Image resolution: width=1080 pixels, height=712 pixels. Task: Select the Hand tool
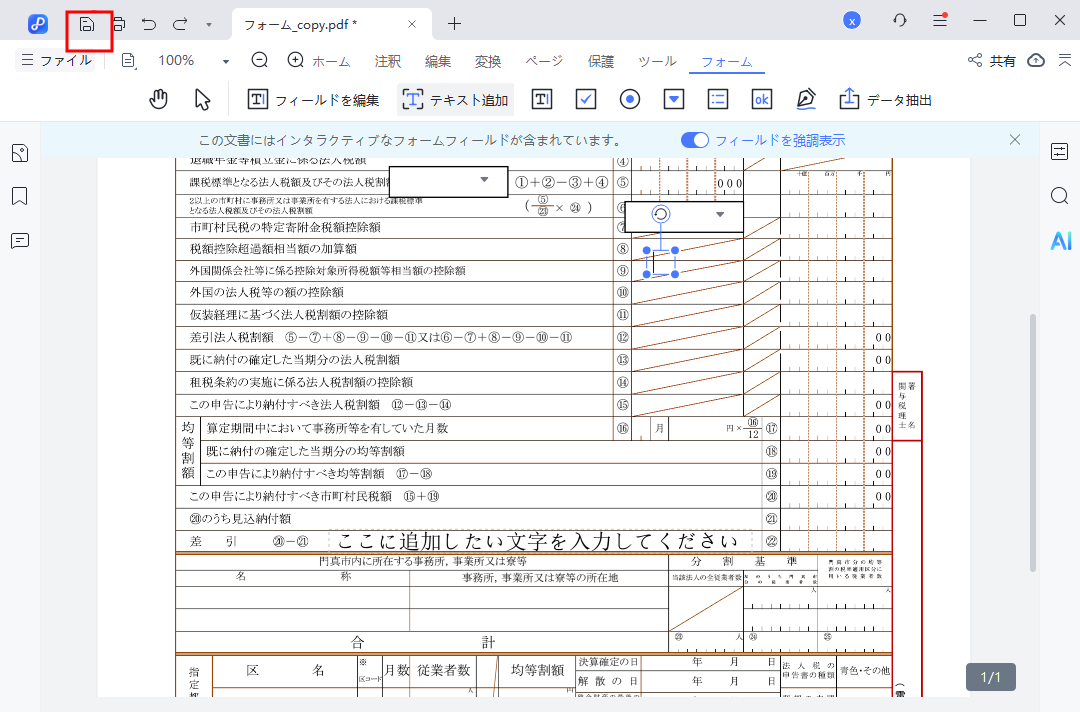[158, 98]
